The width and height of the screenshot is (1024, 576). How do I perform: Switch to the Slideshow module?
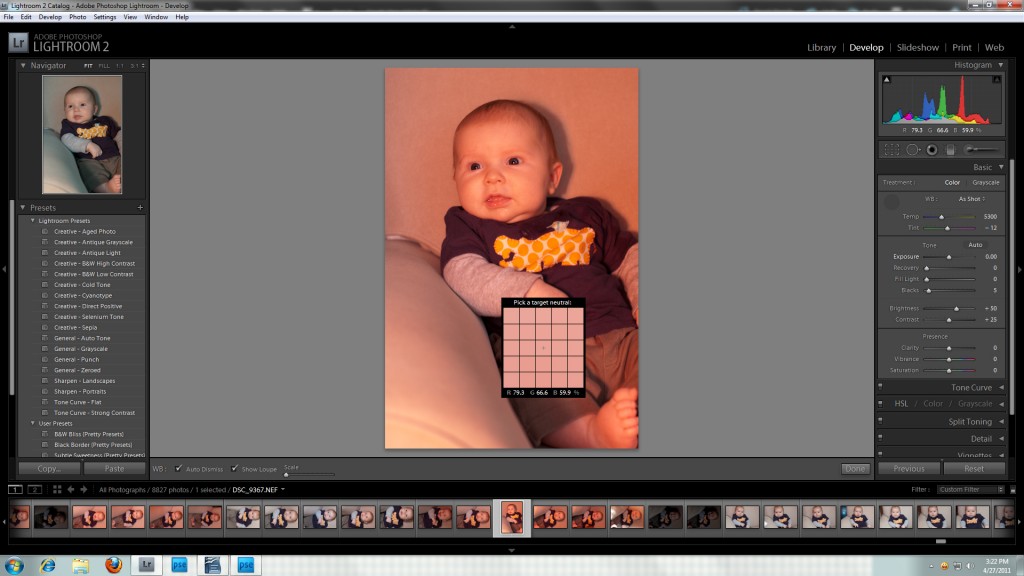tap(918, 47)
